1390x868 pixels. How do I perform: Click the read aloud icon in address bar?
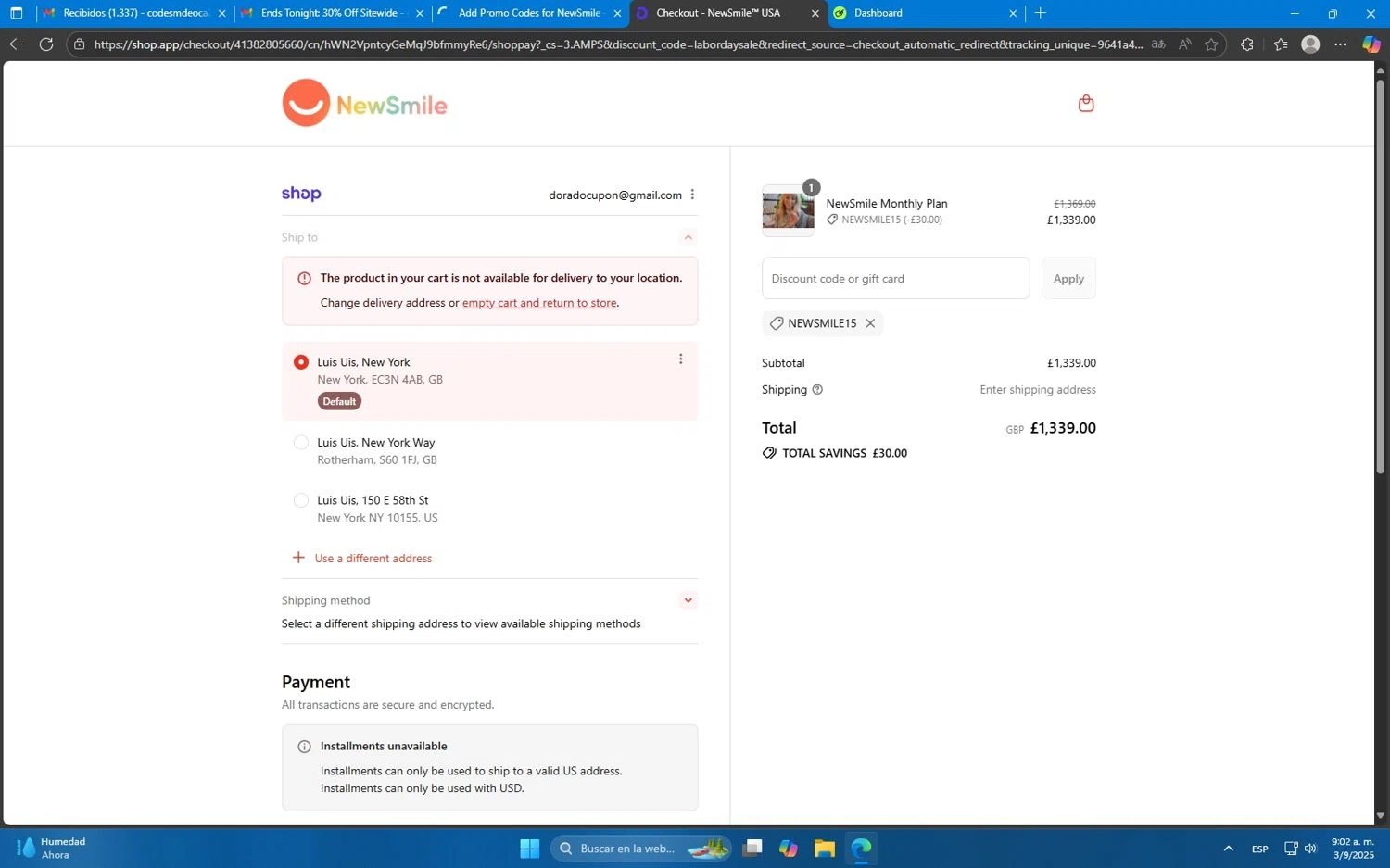[x=1185, y=44]
